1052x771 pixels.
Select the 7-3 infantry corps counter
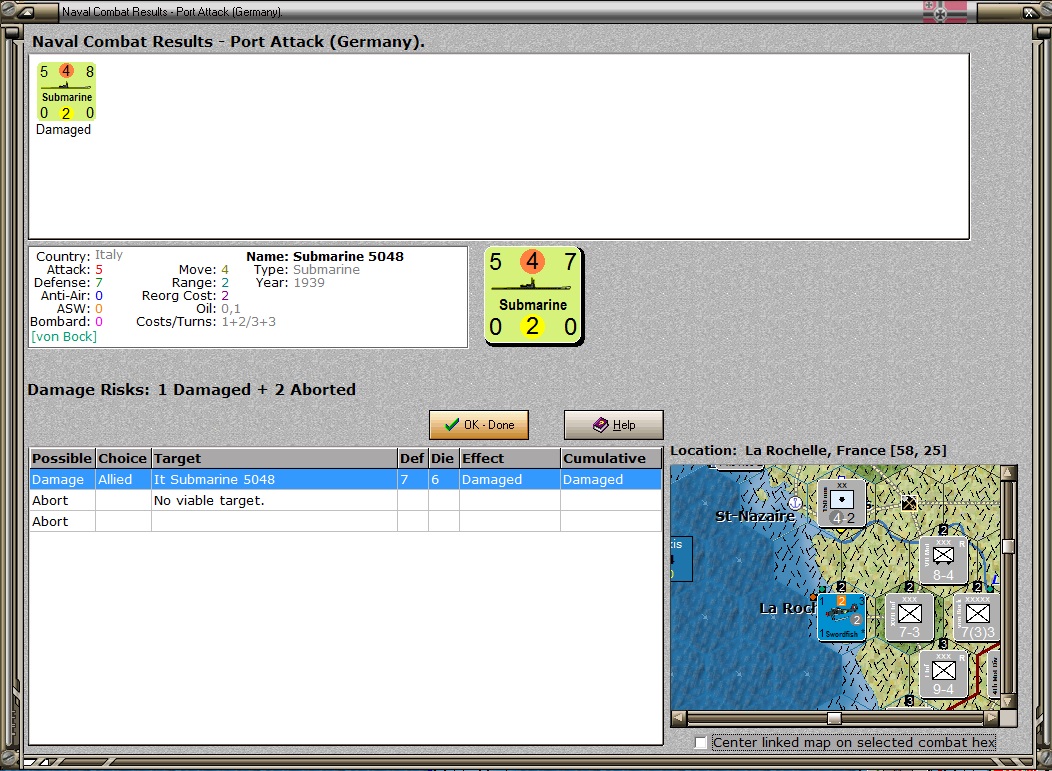point(909,617)
